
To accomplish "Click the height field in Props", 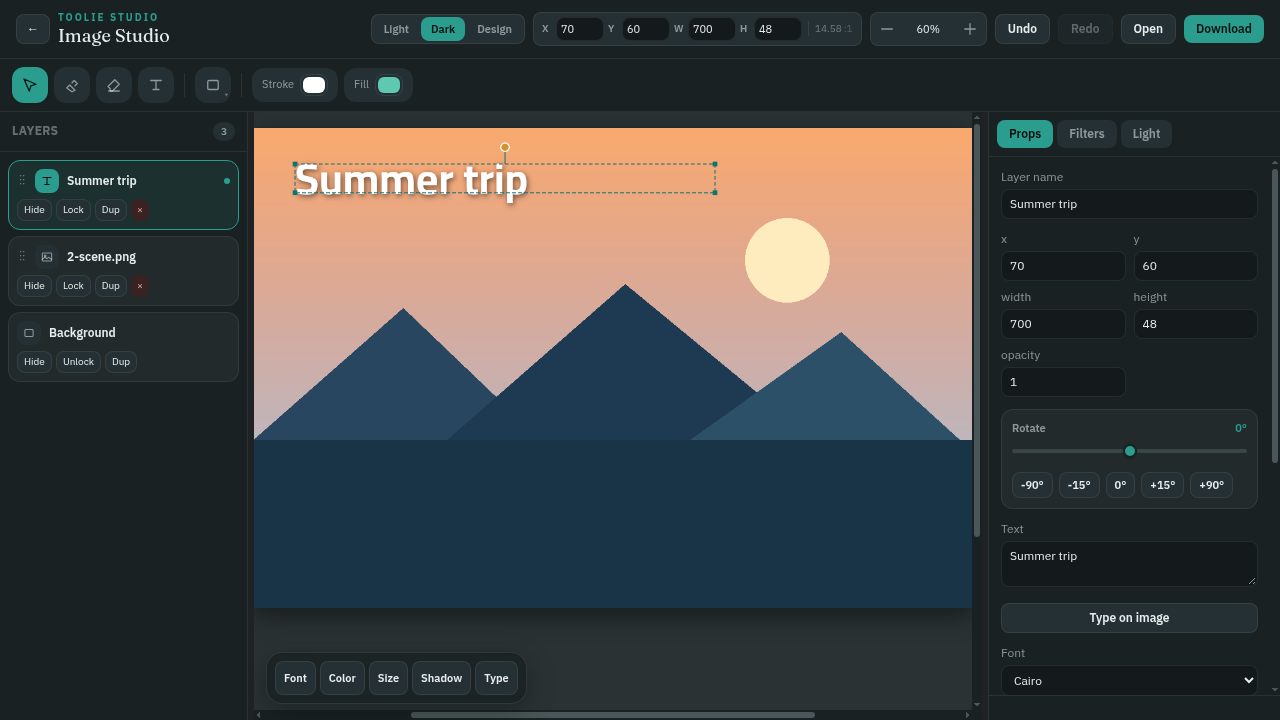I will point(1195,324).
